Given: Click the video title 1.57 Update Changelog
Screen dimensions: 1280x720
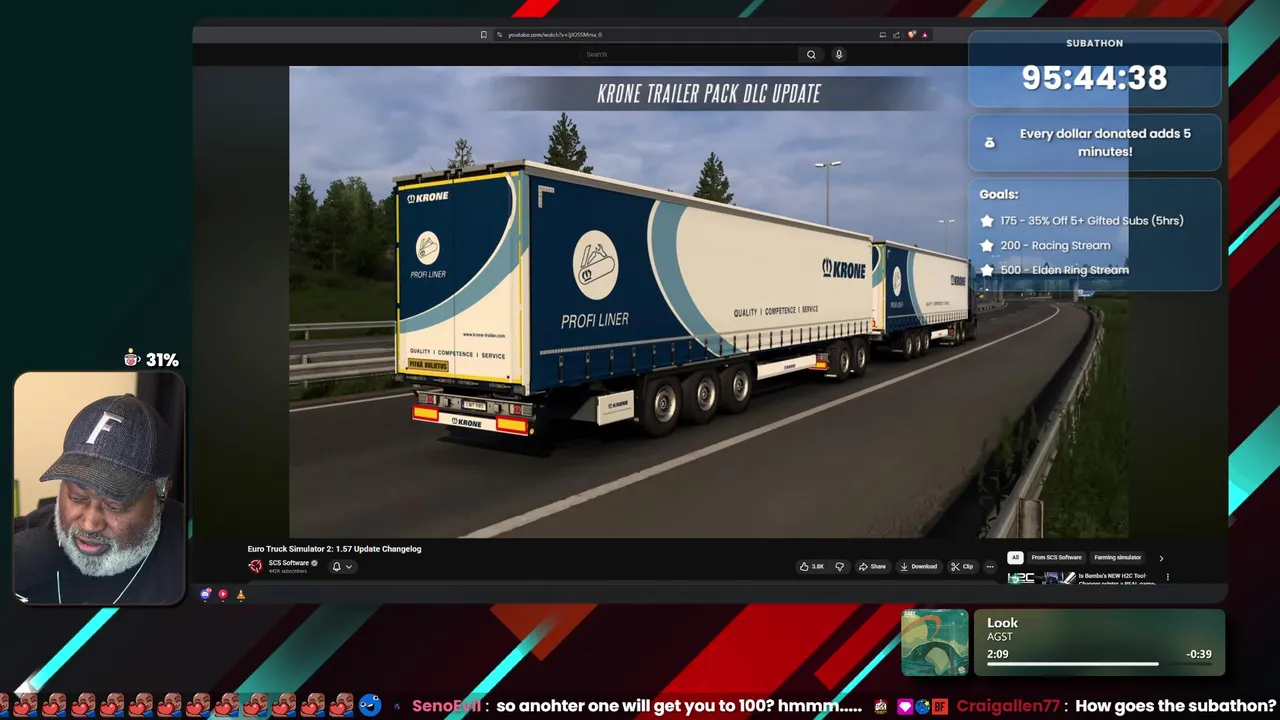Looking at the screenshot, I should tap(334, 549).
